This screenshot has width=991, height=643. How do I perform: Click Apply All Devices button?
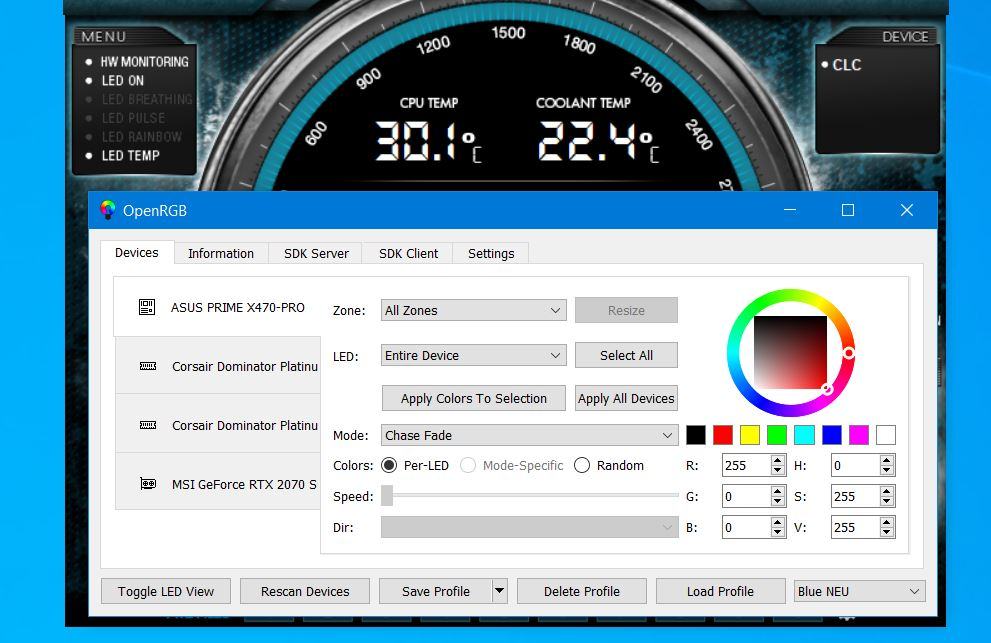[x=626, y=398]
